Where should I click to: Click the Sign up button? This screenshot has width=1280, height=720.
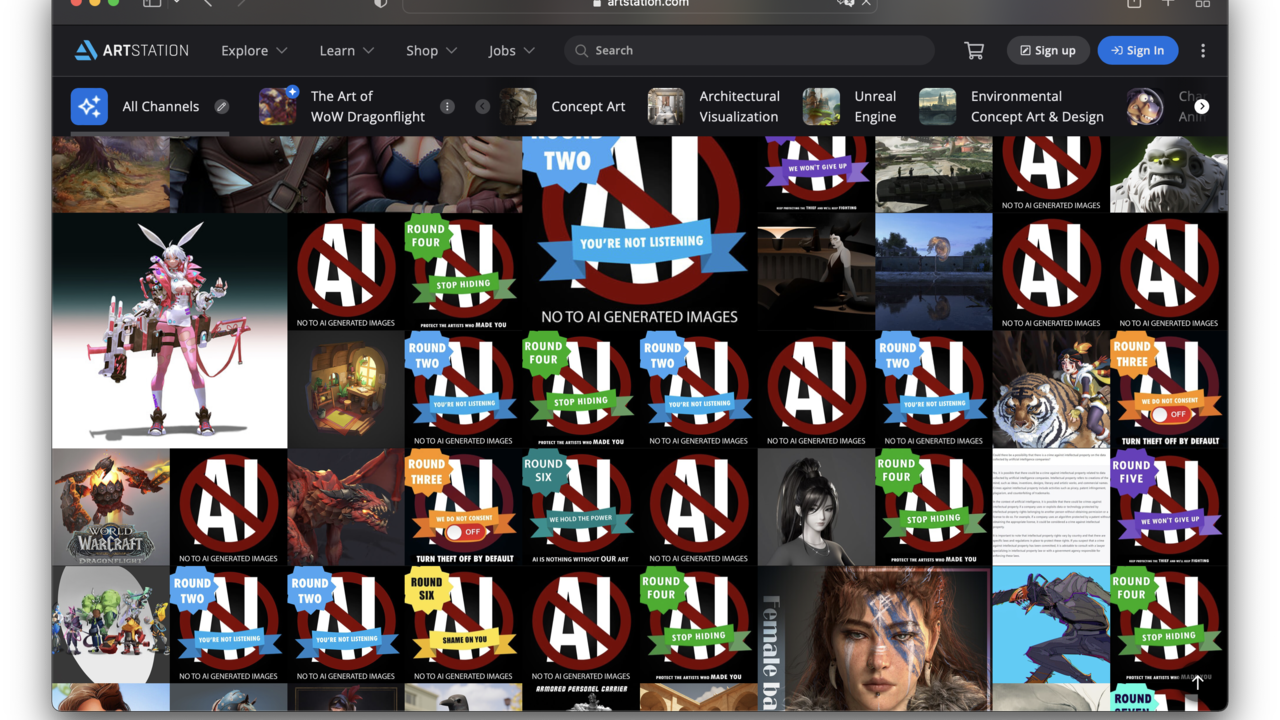click(1047, 51)
